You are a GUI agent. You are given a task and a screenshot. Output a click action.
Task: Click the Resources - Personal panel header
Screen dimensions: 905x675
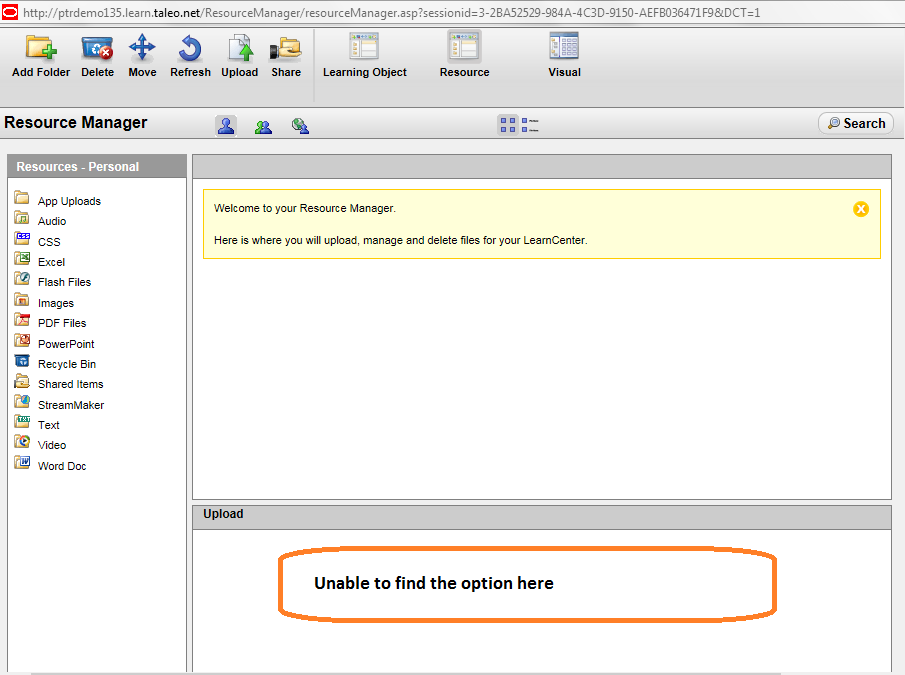click(97, 167)
